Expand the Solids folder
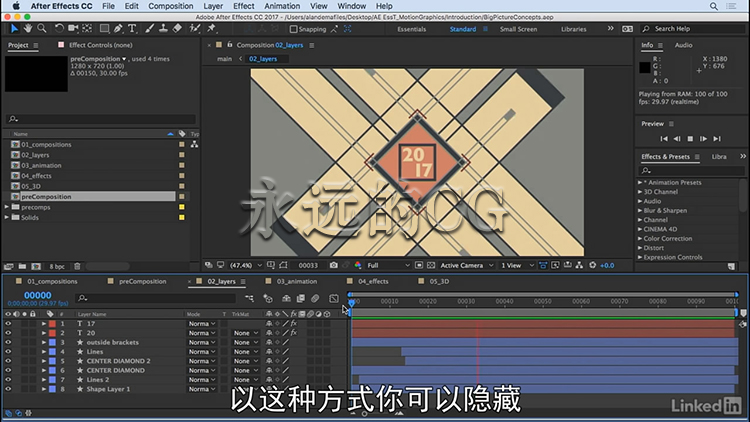Viewport: 750px width, 422px height. (x=7, y=217)
